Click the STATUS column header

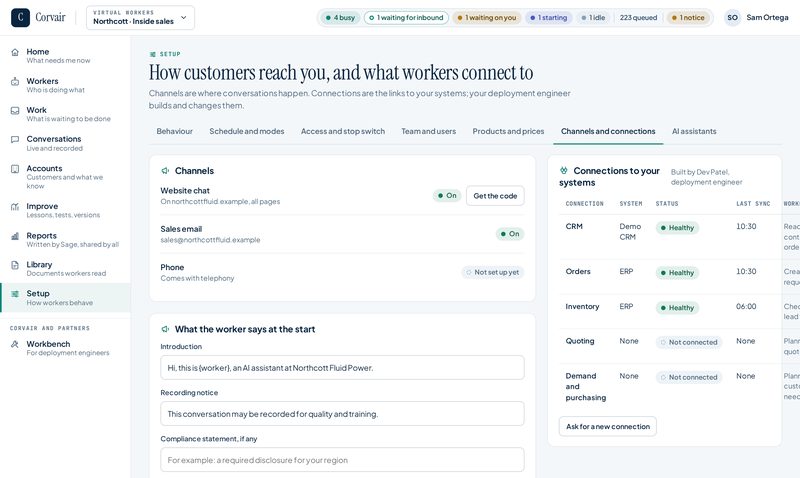(667, 204)
